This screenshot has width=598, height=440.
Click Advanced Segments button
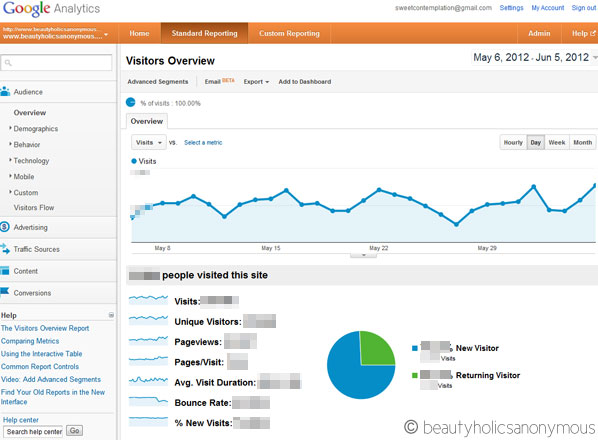(x=158, y=82)
